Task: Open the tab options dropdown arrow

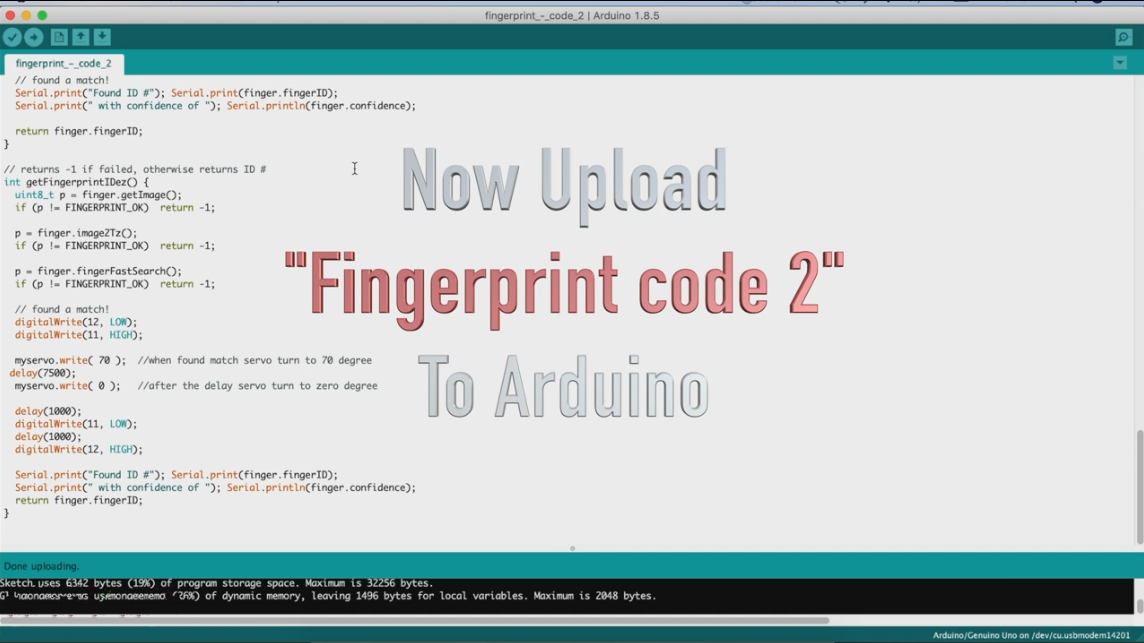Action: point(1120,63)
